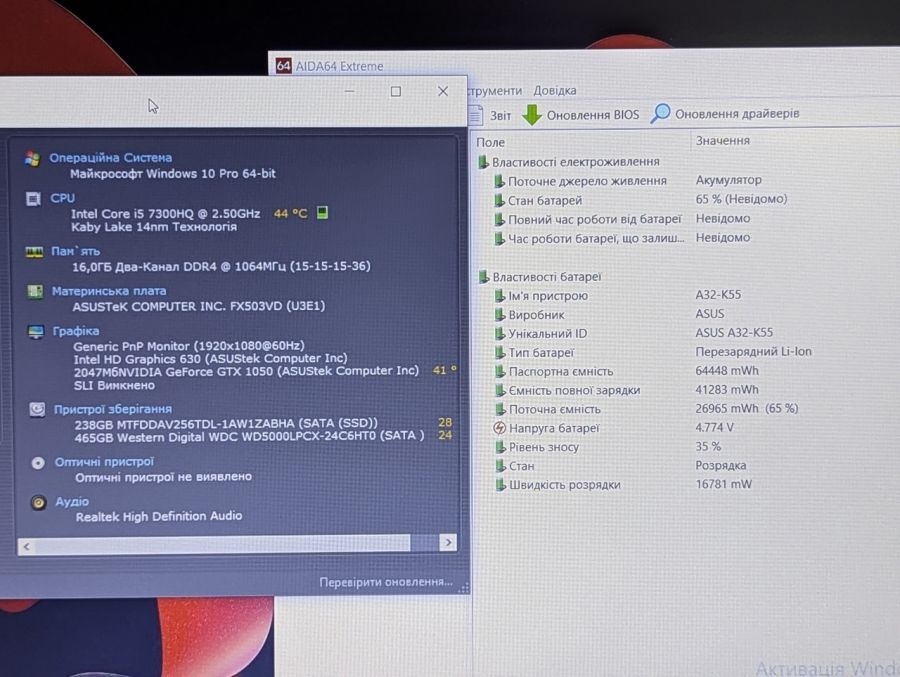Click the Windows flag icon by Операційна Система

click(32, 158)
